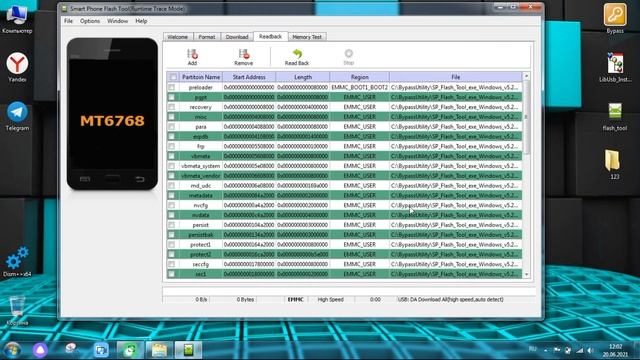640x360 pixels.
Task: Check the protect1 partition checkbox
Action: [171, 244]
